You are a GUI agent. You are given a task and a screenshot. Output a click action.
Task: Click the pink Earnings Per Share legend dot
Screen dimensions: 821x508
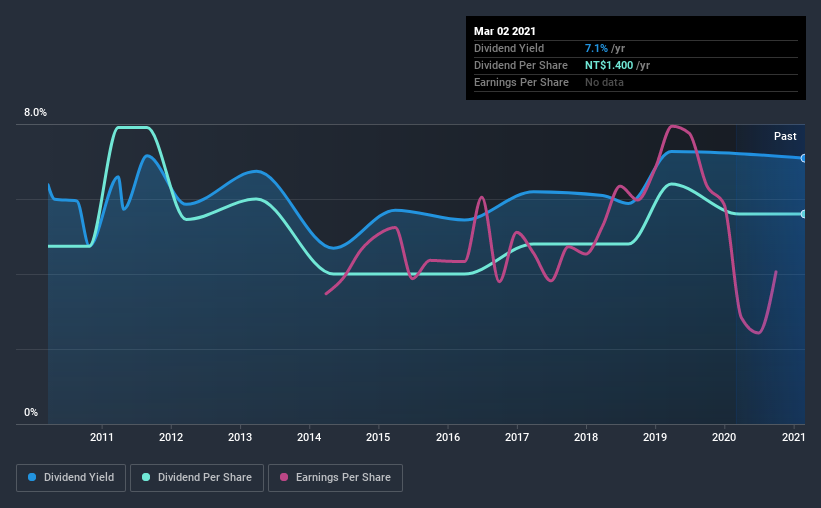[284, 477]
